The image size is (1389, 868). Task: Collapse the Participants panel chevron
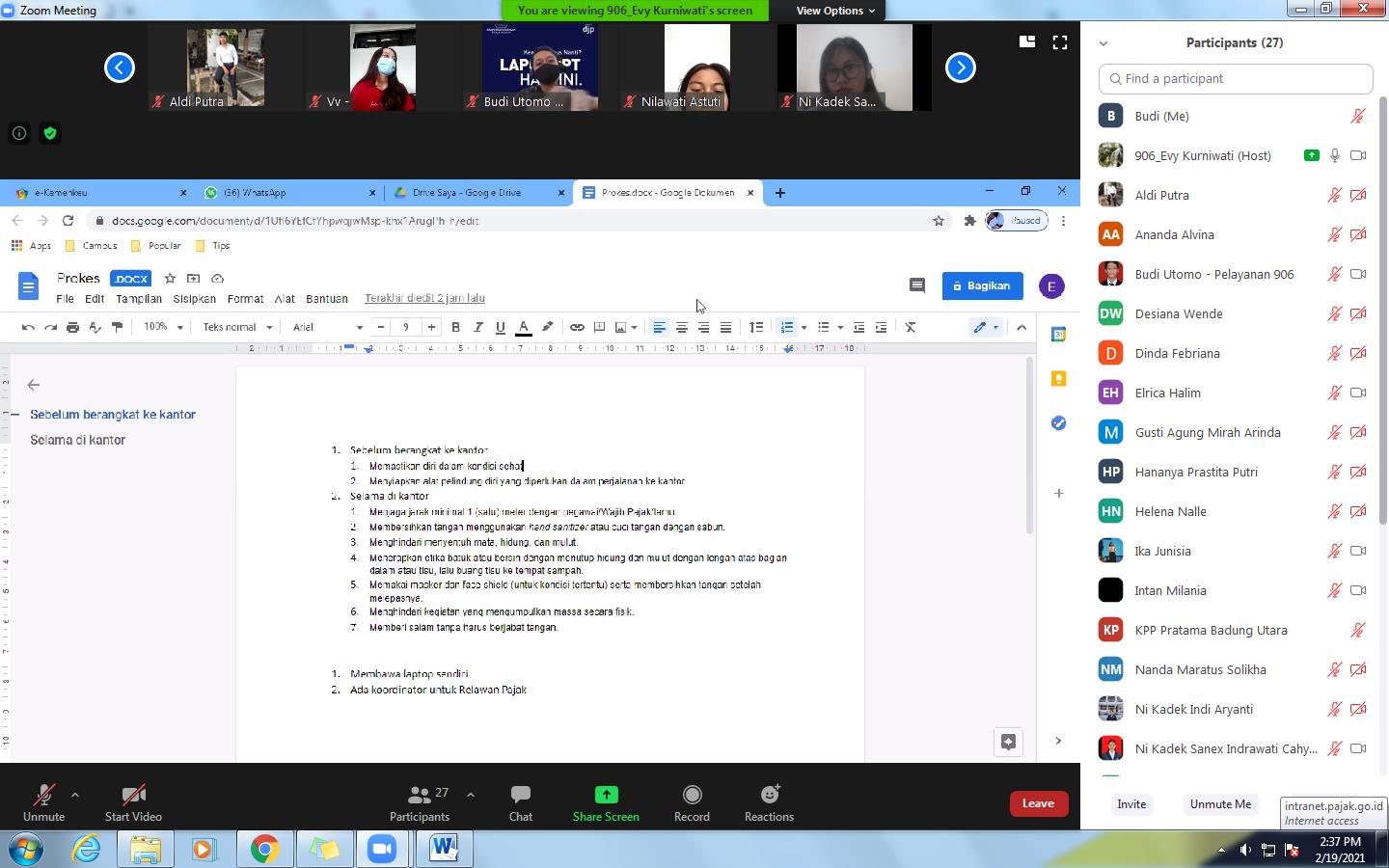[1103, 43]
